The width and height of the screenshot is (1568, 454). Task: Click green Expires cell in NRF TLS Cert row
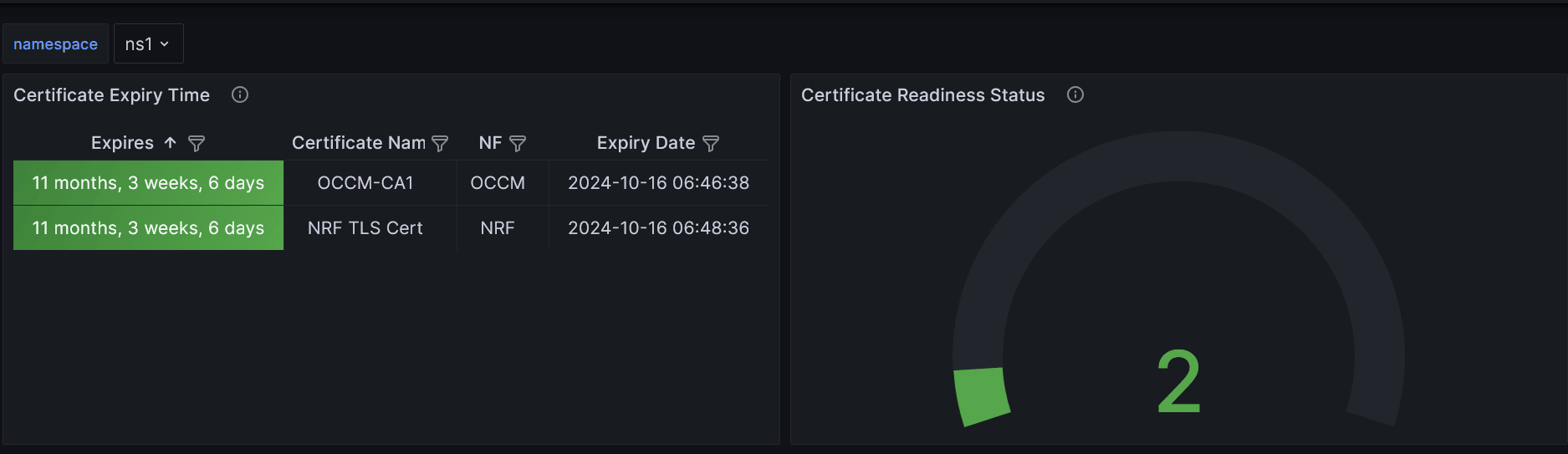[148, 228]
